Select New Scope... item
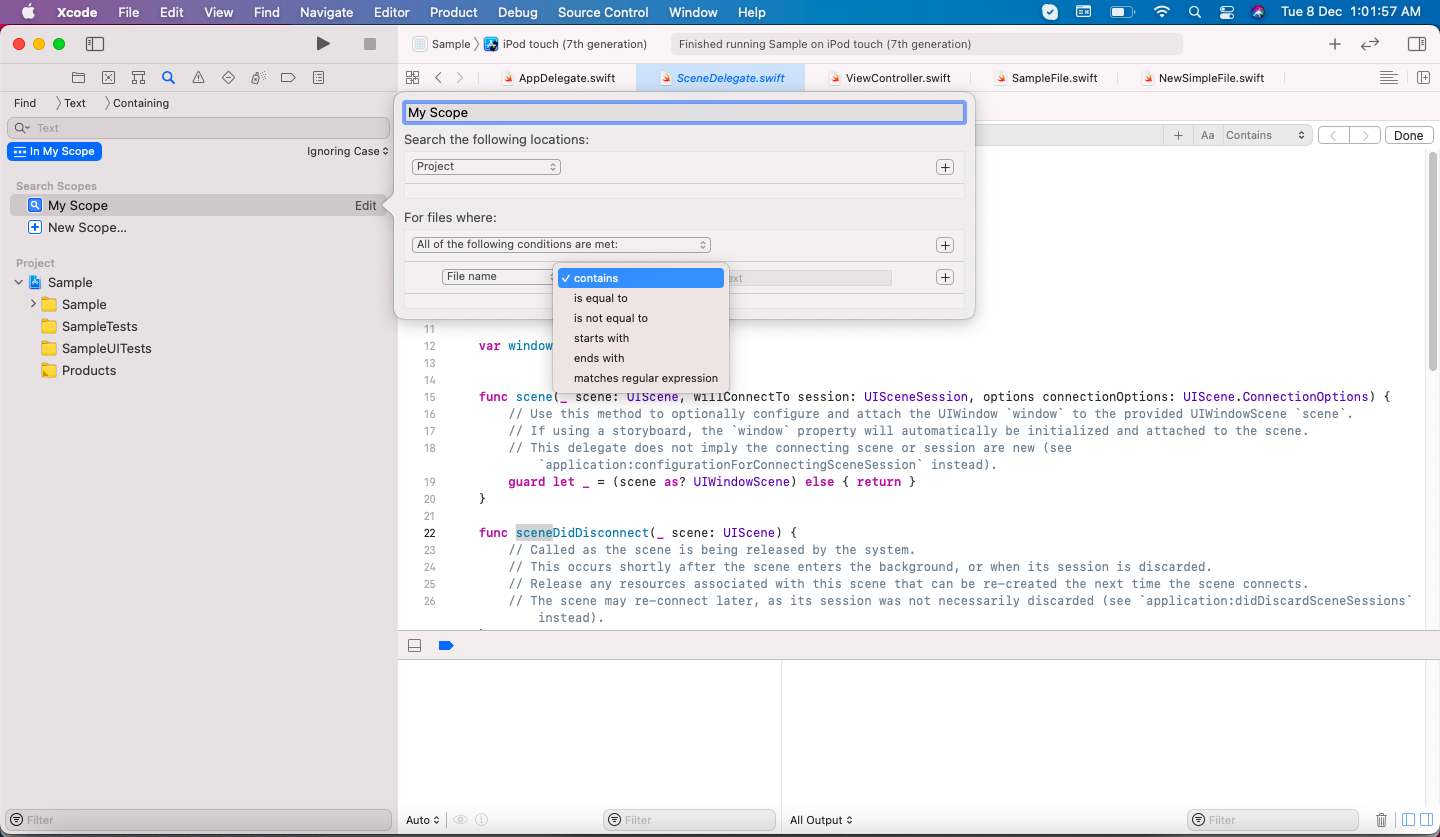The height and width of the screenshot is (837, 1440). [x=87, y=227]
